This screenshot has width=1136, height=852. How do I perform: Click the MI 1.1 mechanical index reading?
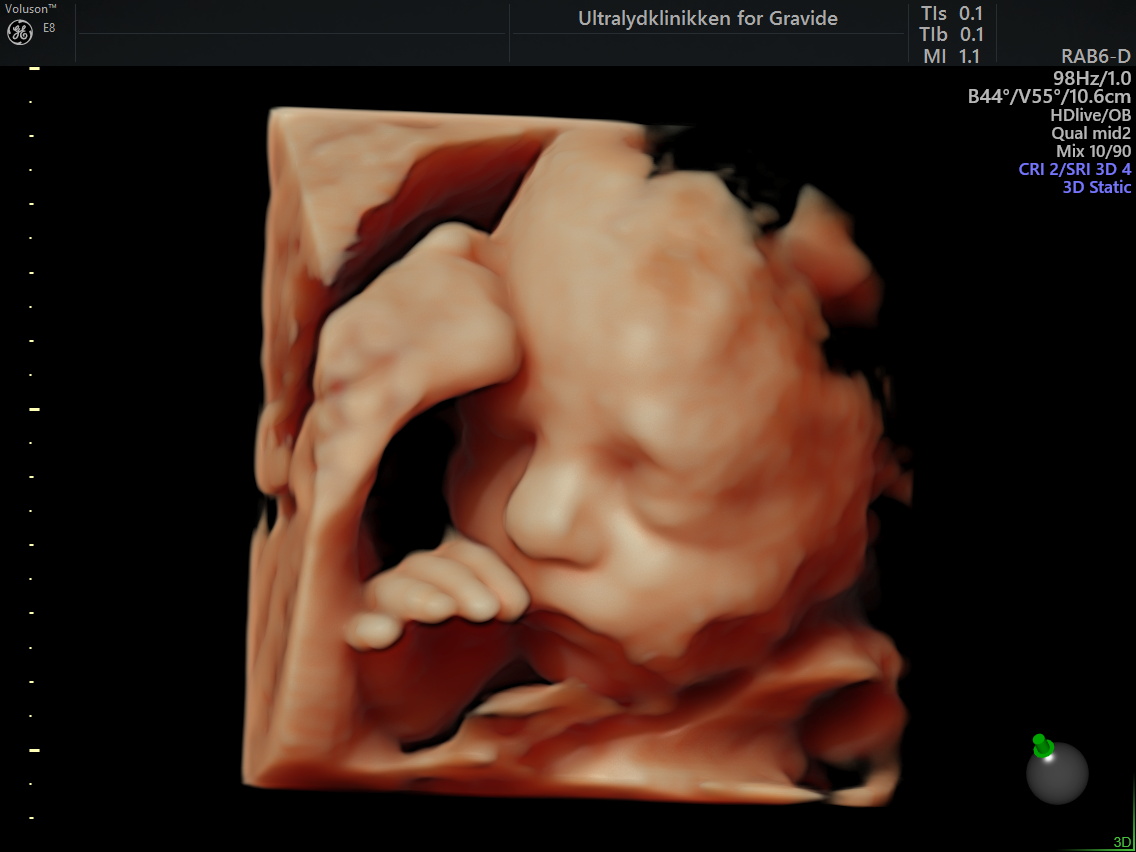(951, 56)
